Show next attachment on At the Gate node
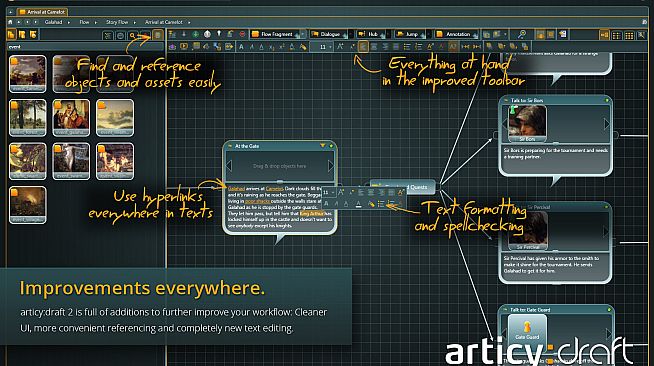 tap(331, 165)
